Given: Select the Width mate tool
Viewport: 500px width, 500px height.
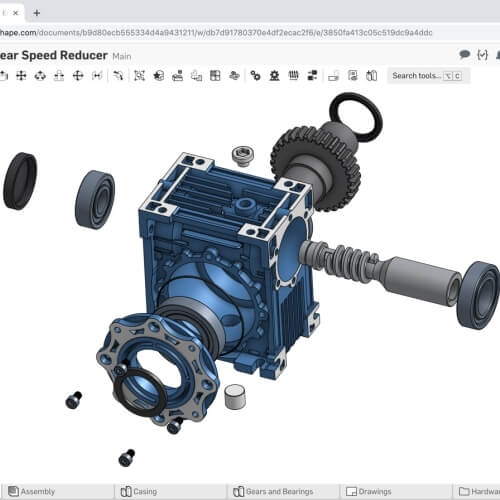Looking at the screenshot, I should click(x=97, y=76).
